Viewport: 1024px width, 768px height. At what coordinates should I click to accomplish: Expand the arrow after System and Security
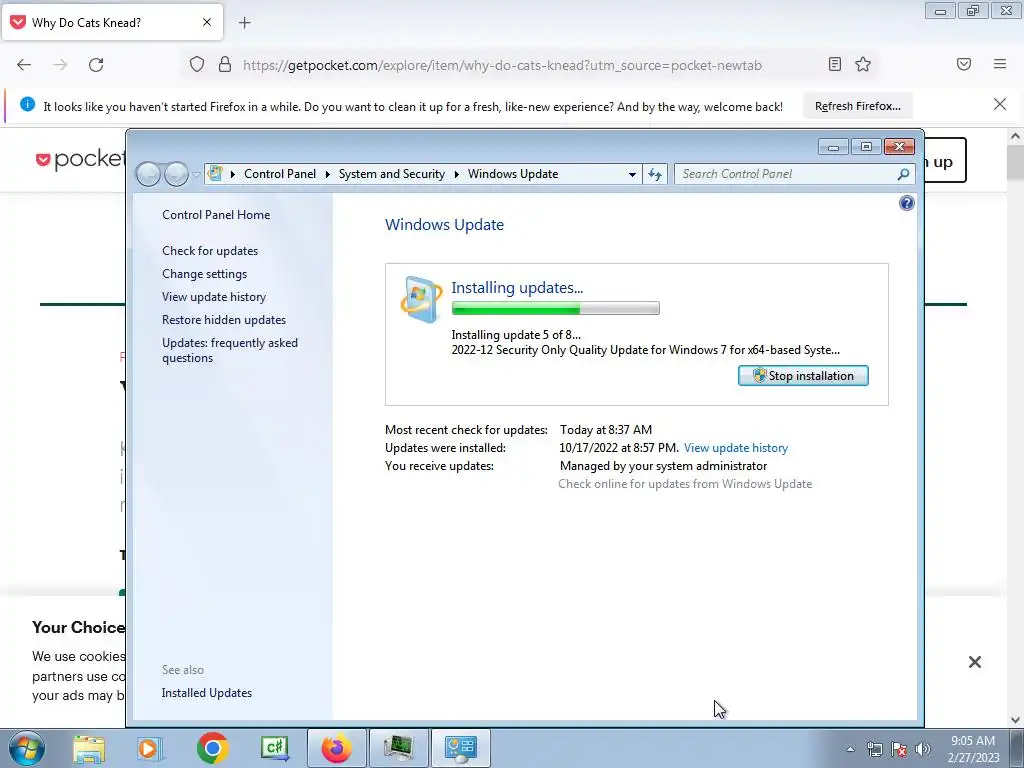pyautogui.click(x=456, y=174)
